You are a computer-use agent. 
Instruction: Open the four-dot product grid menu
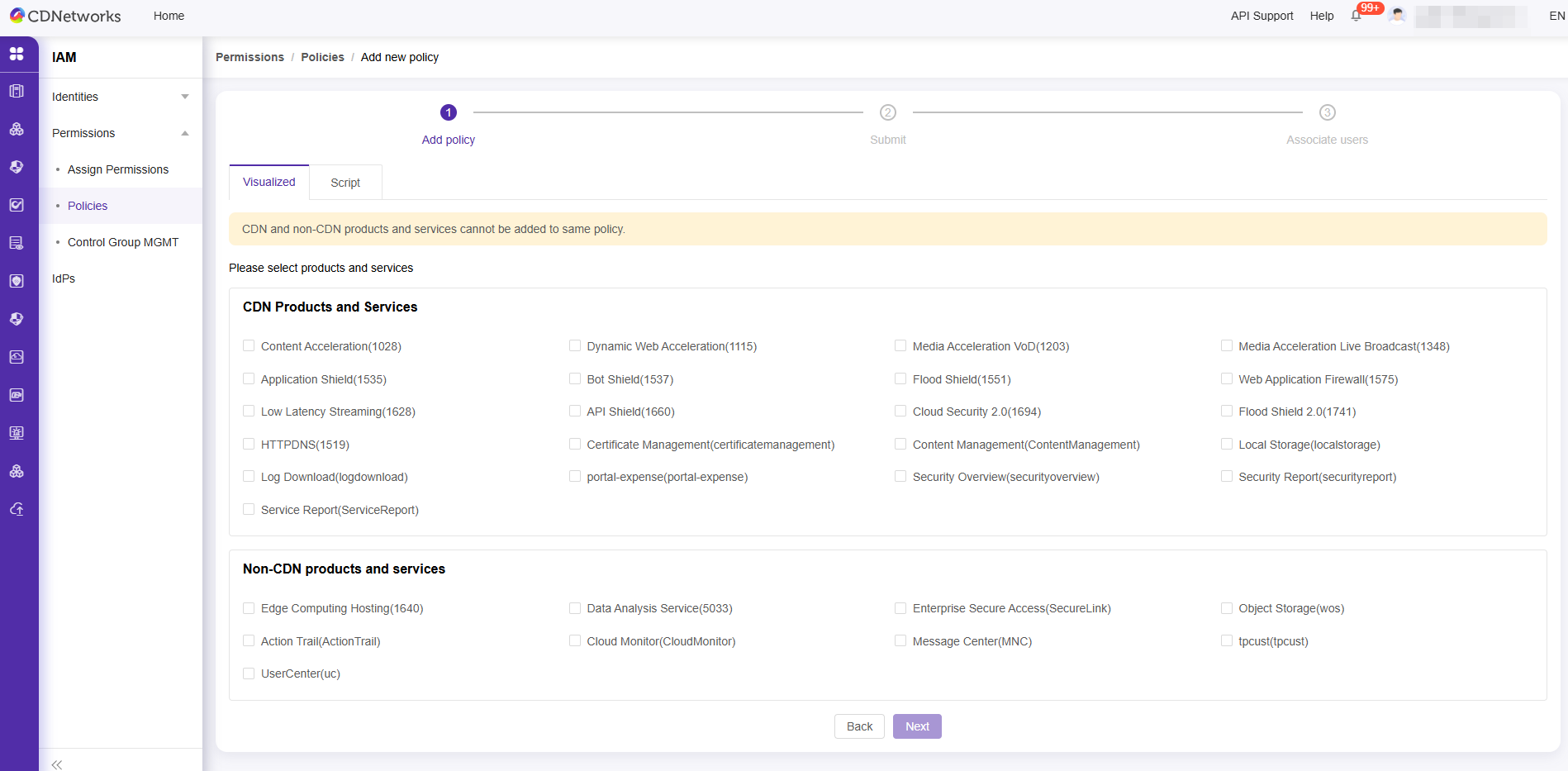pos(17,54)
